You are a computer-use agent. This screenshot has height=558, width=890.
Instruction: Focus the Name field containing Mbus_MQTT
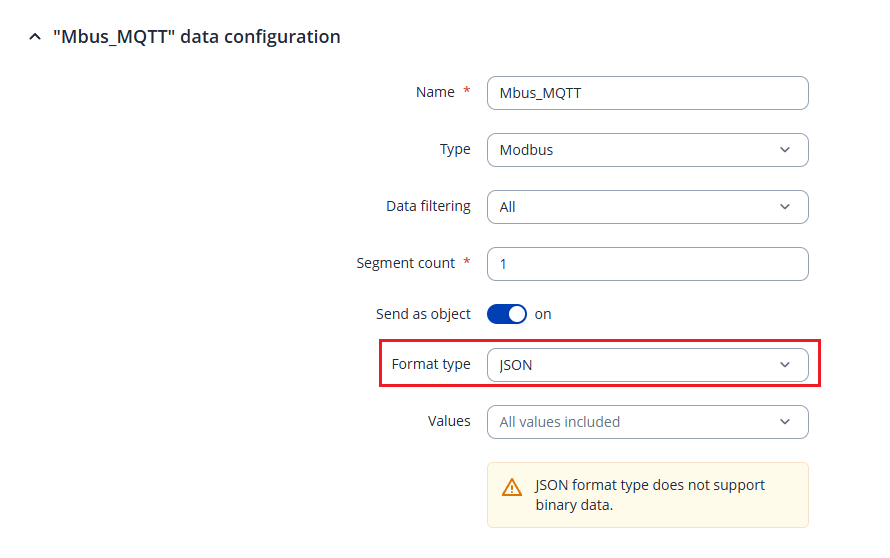pos(647,93)
